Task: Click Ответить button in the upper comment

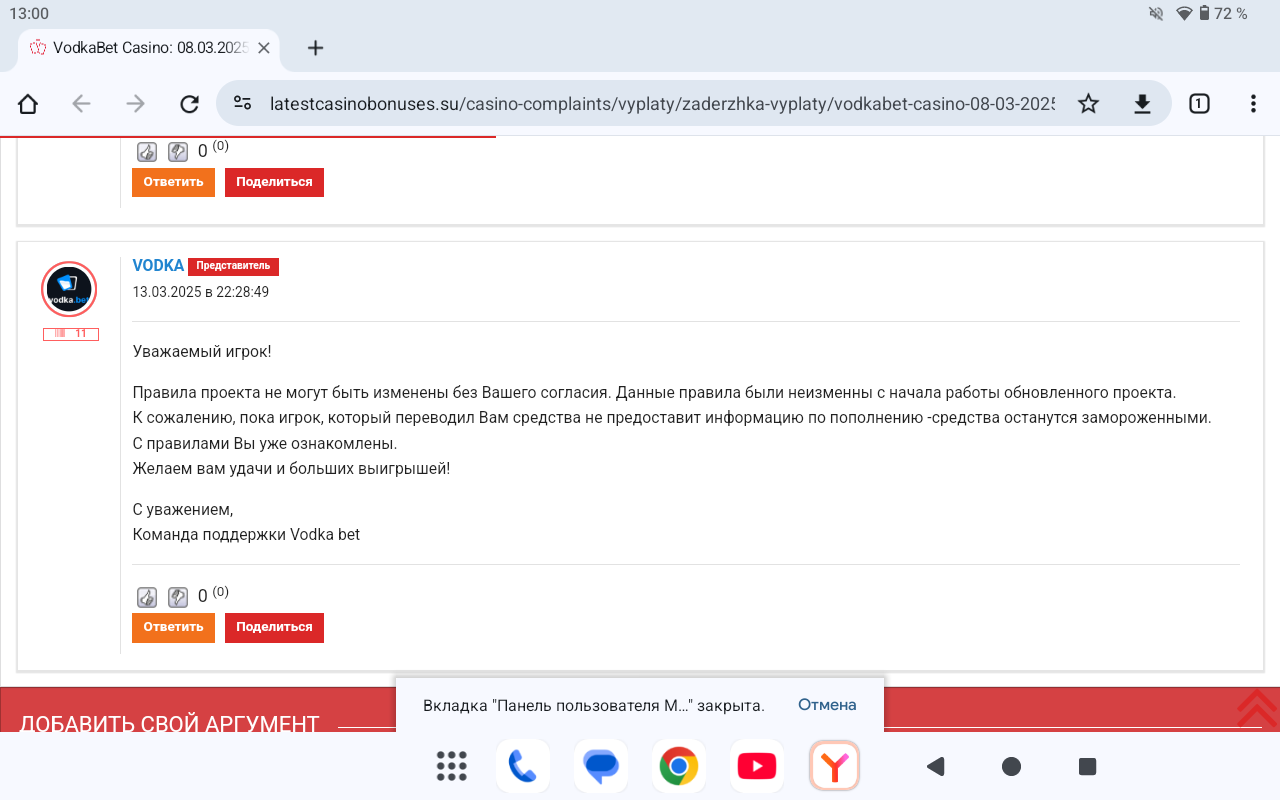Action: (x=173, y=182)
